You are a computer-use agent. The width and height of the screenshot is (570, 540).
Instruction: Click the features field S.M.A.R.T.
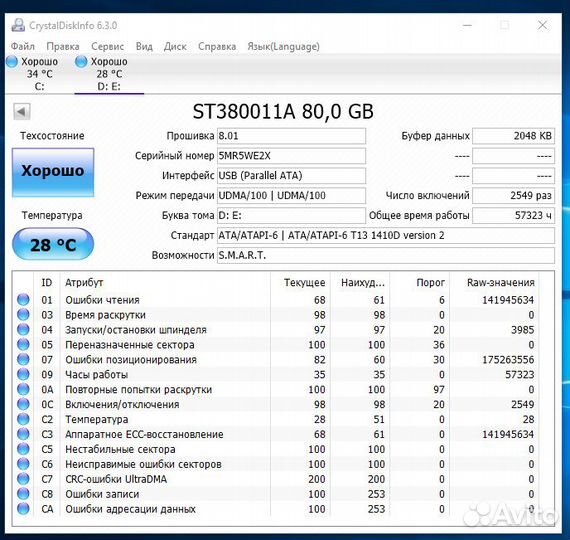point(386,256)
